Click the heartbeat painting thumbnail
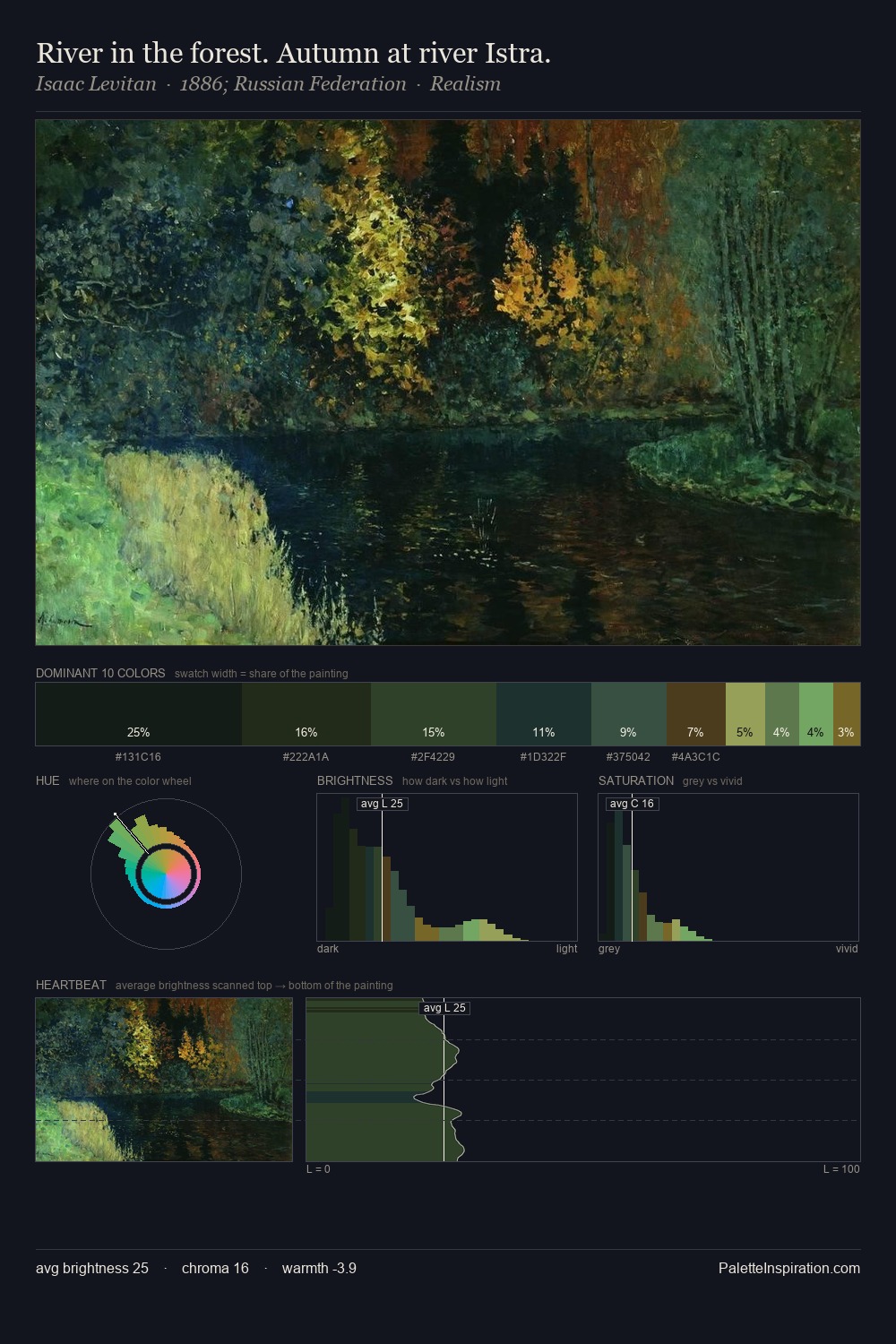 164,1080
